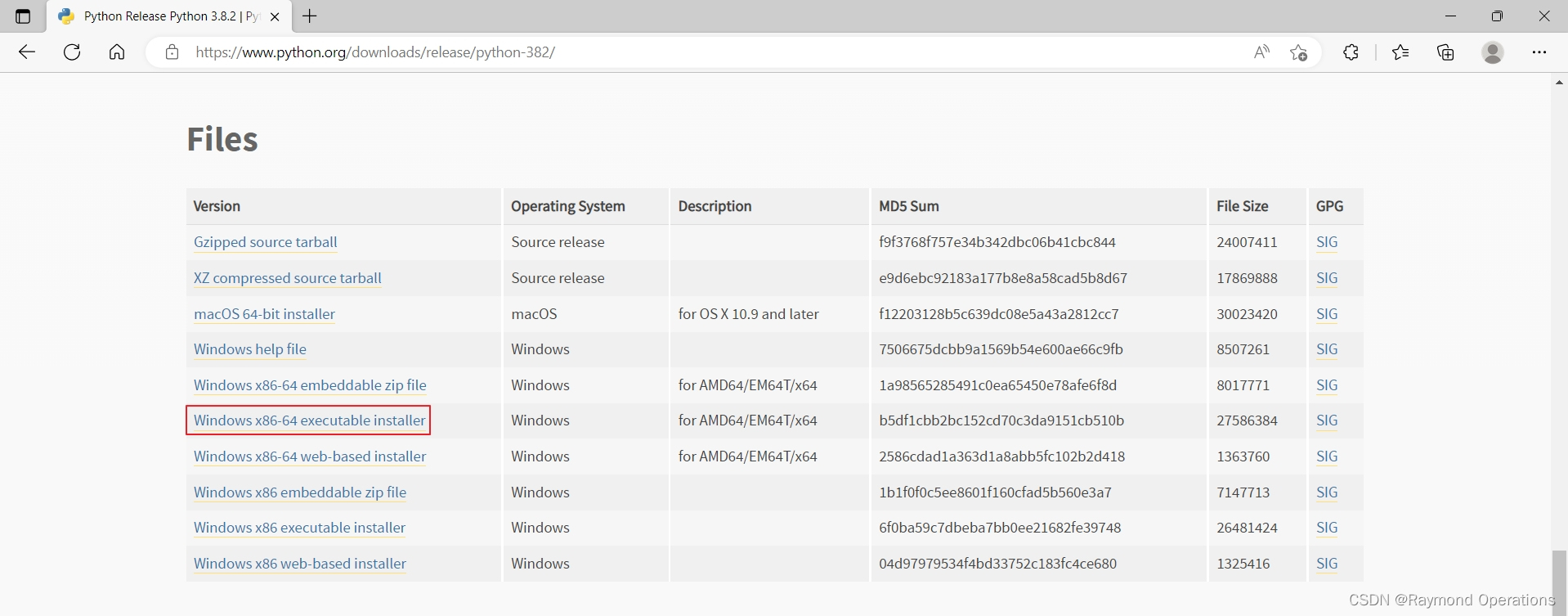Open the Collections icon
1568x616 pixels.
[x=1445, y=52]
